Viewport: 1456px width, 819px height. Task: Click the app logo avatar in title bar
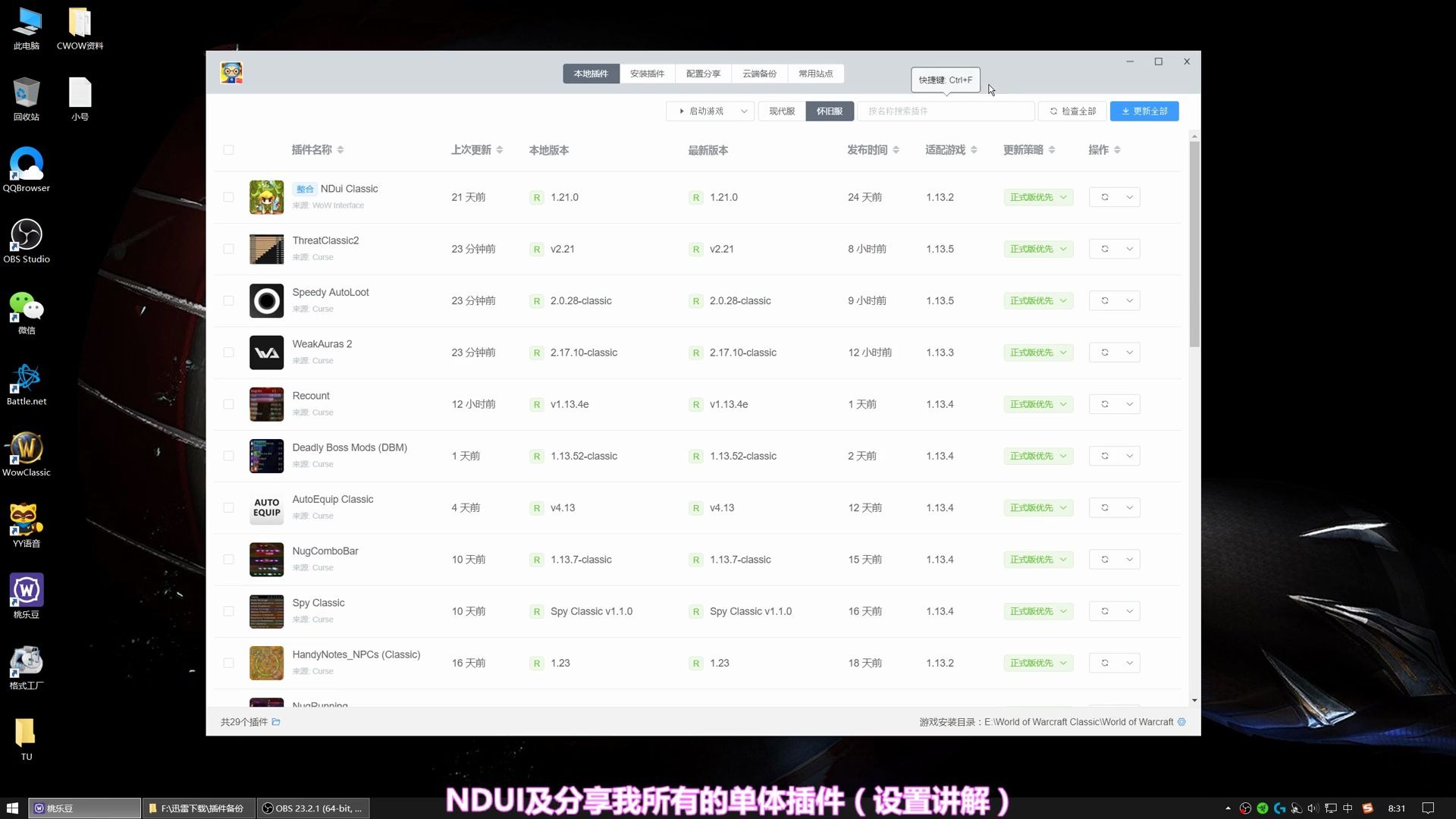pos(231,74)
